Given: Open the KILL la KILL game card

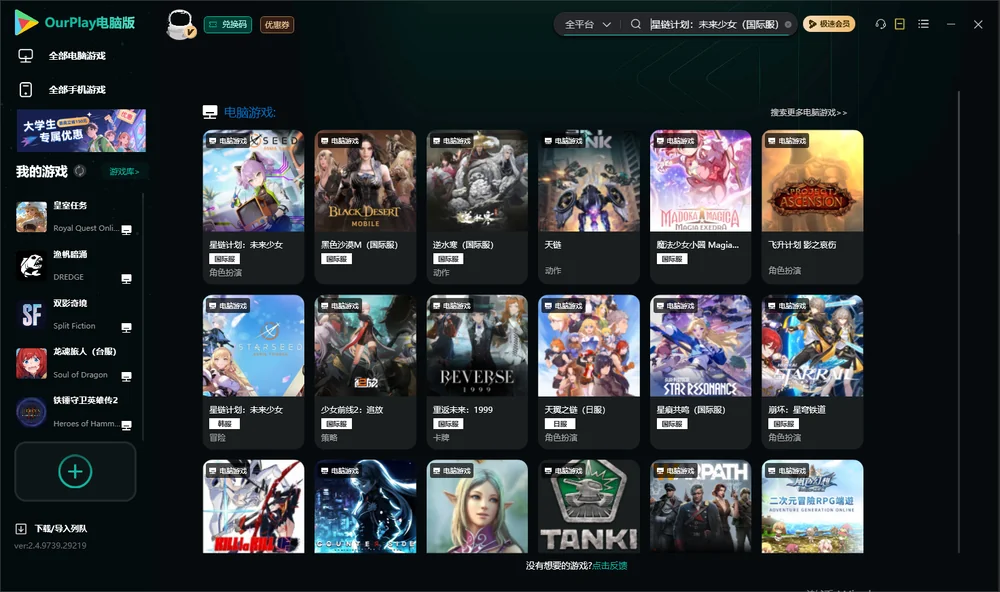Looking at the screenshot, I should [253, 507].
